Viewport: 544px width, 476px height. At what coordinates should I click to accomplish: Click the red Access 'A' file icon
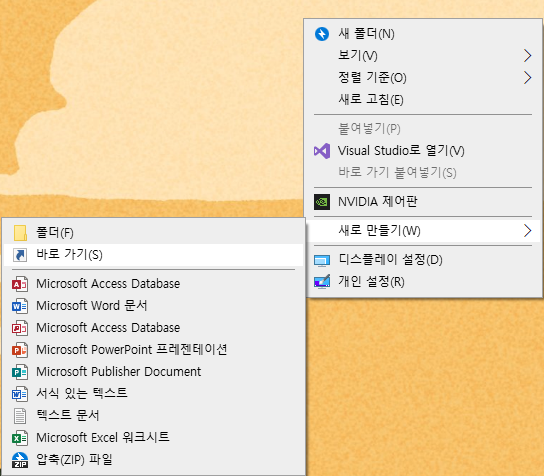coord(20,284)
